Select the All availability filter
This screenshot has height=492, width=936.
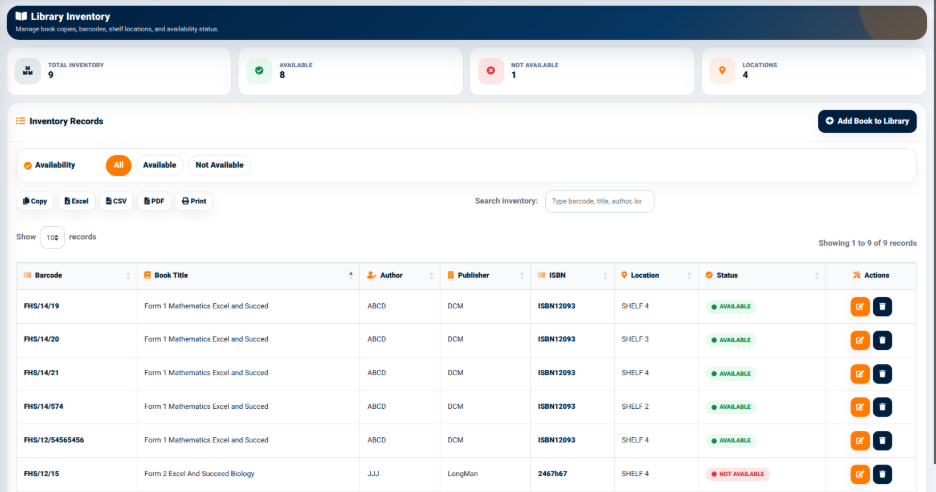coord(118,165)
